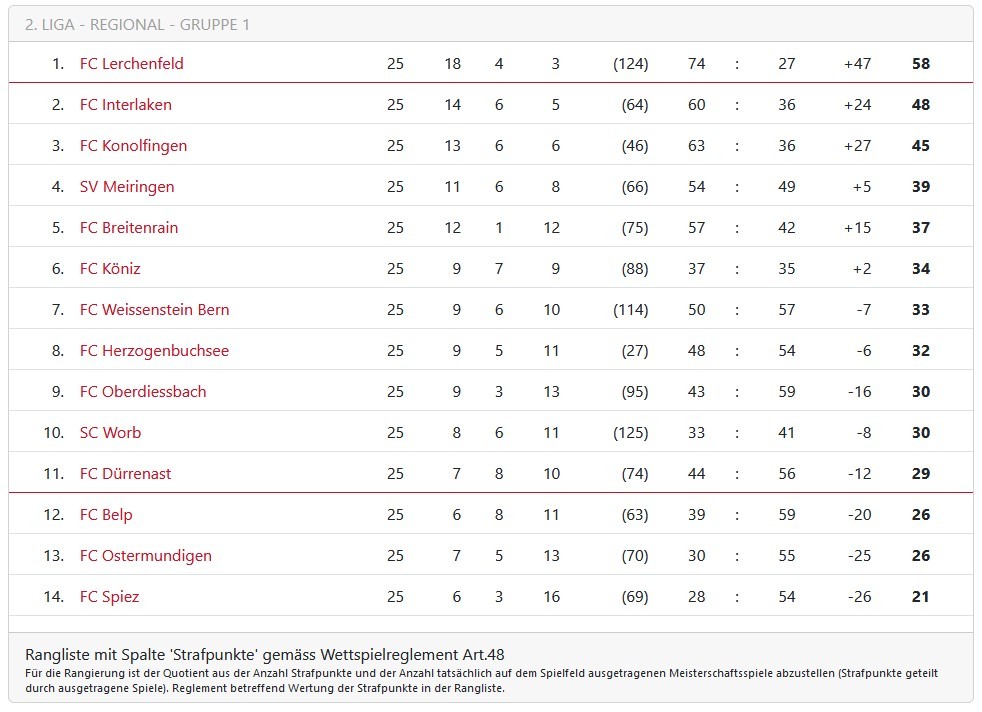
Task: Open FC Weissenstein Bern team page
Action: coord(154,309)
